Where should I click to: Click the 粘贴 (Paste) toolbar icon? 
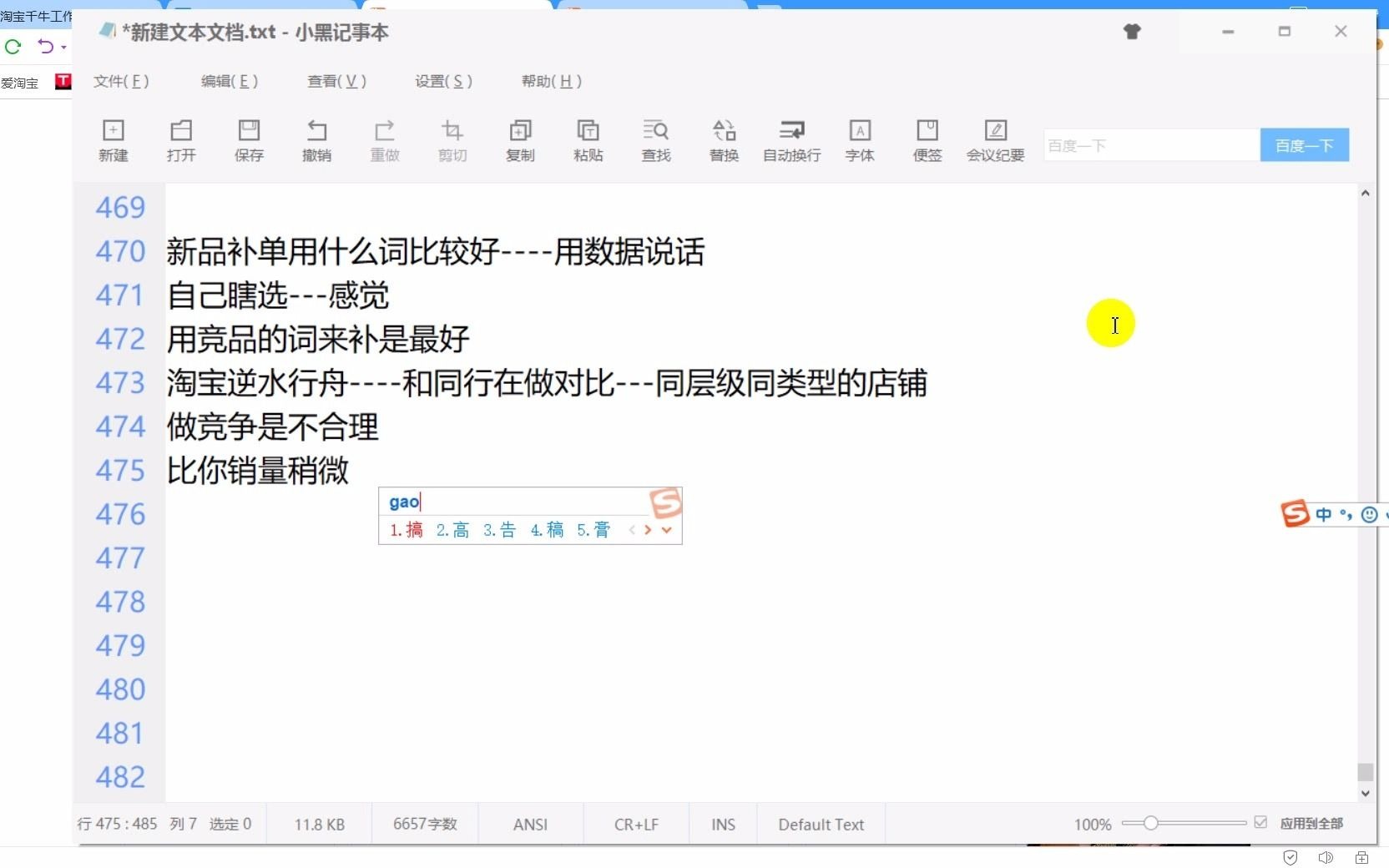click(x=588, y=140)
